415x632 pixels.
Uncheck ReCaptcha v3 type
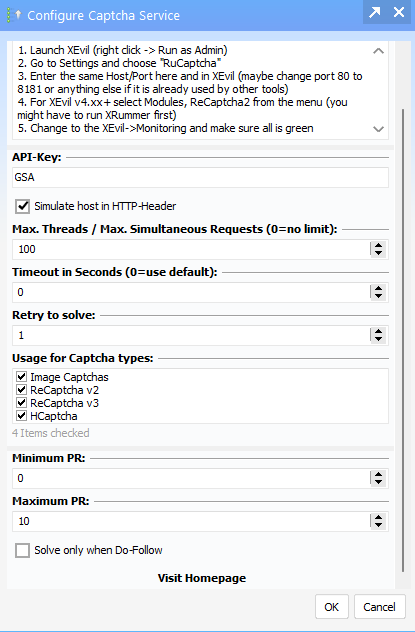[21, 403]
